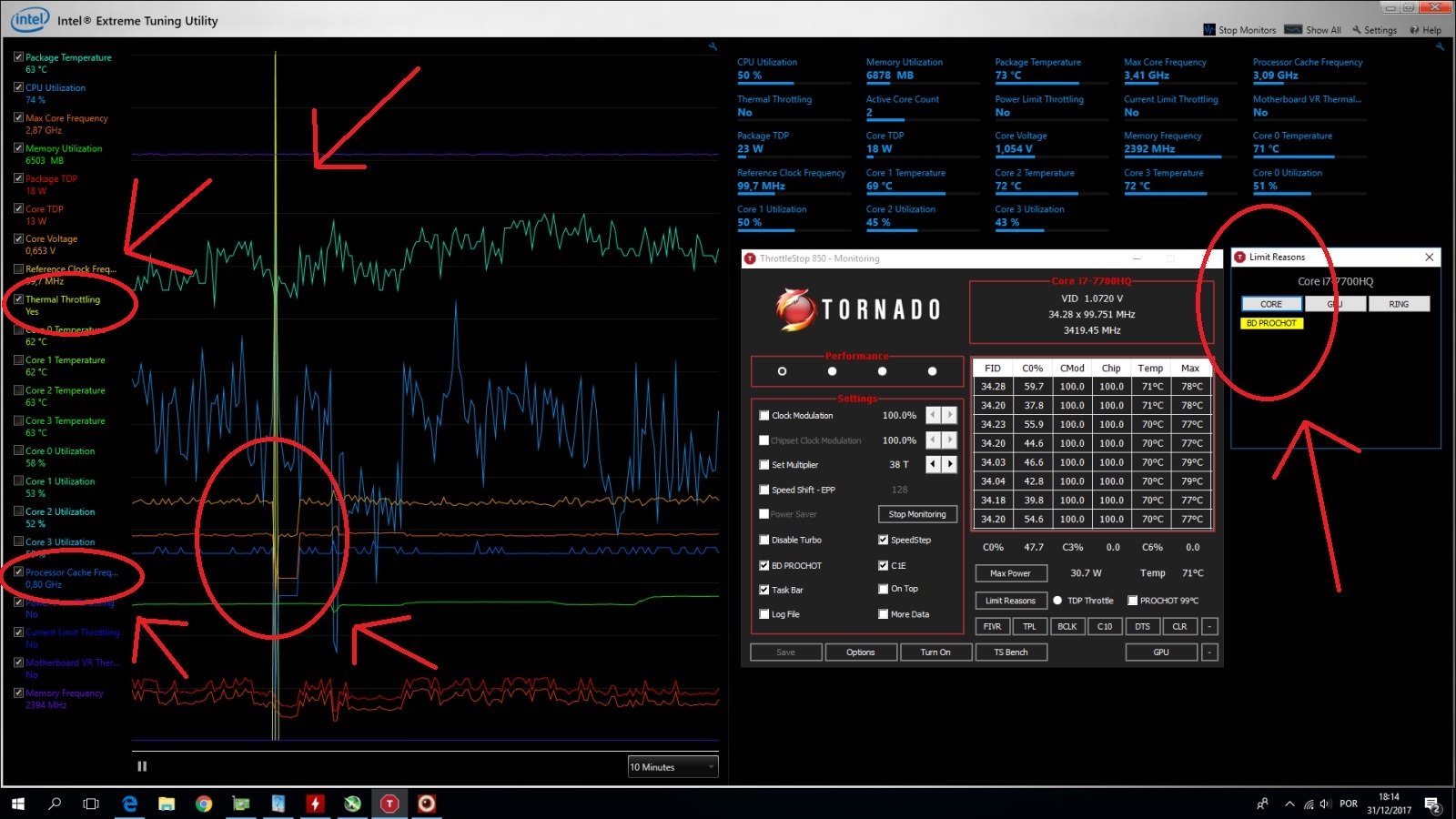Decrease Set Multiplier with left arrow

[x=933, y=464]
